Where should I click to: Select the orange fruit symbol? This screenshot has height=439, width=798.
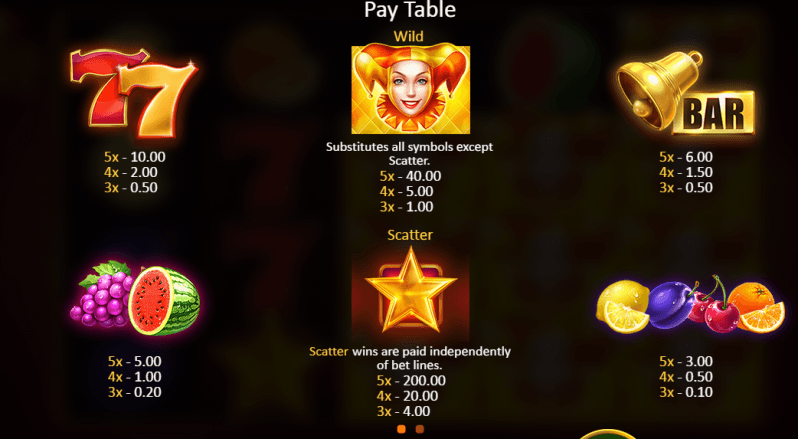pyautogui.click(x=756, y=307)
